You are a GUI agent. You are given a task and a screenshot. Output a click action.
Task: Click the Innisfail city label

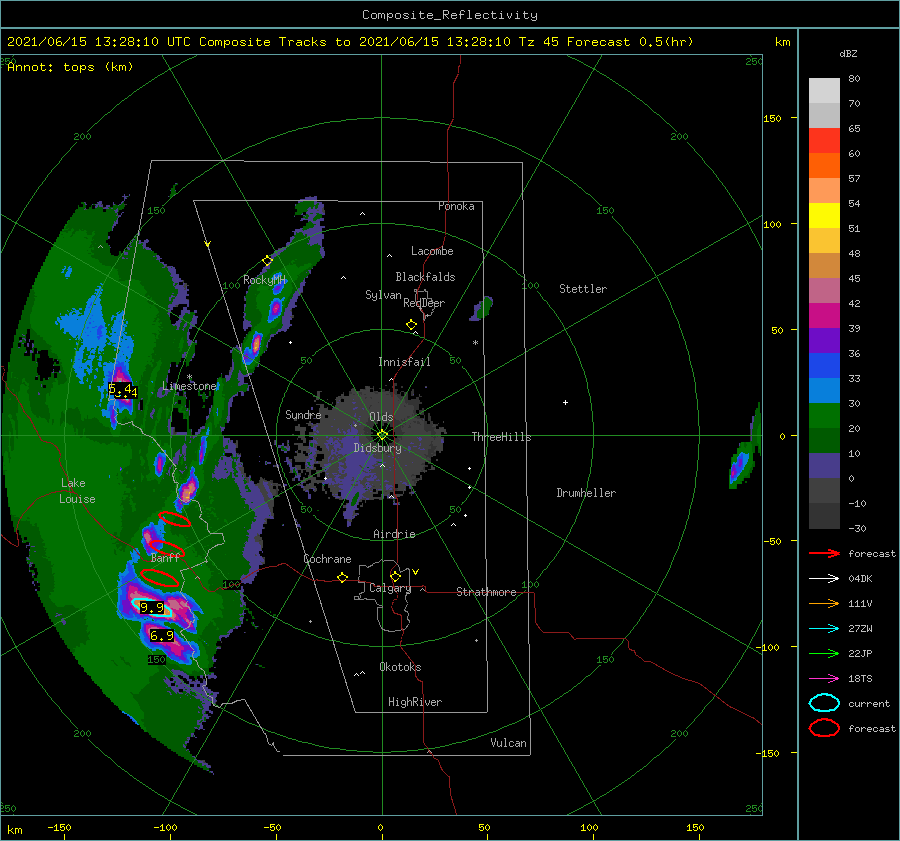404,362
